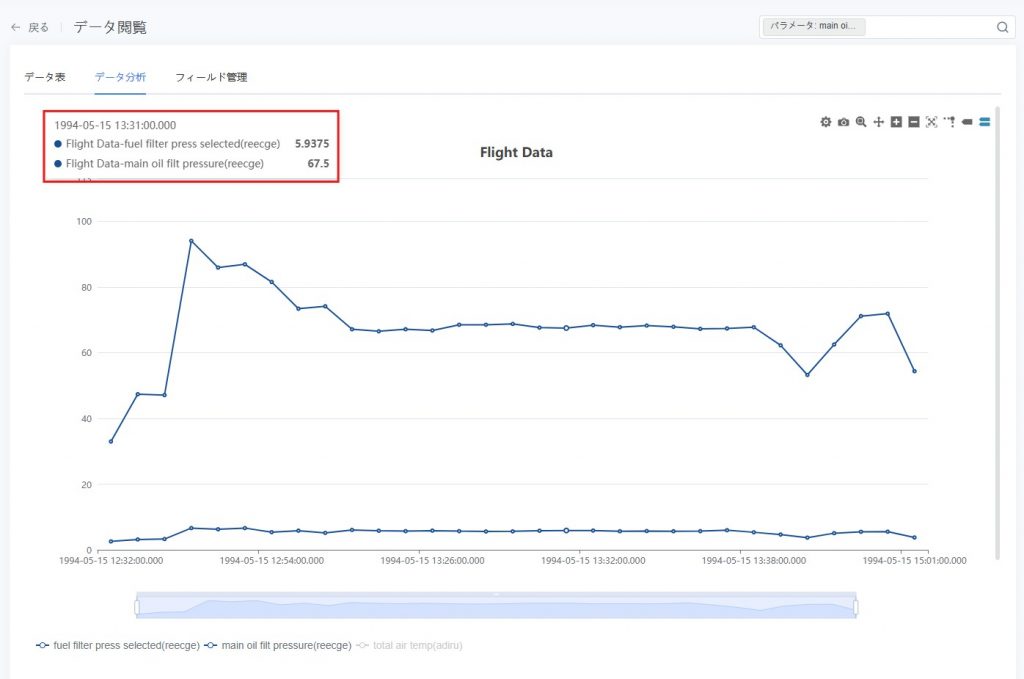Zoom in using the plus icon
Viewport: 1024px width, 679px height.
(896, 122)
